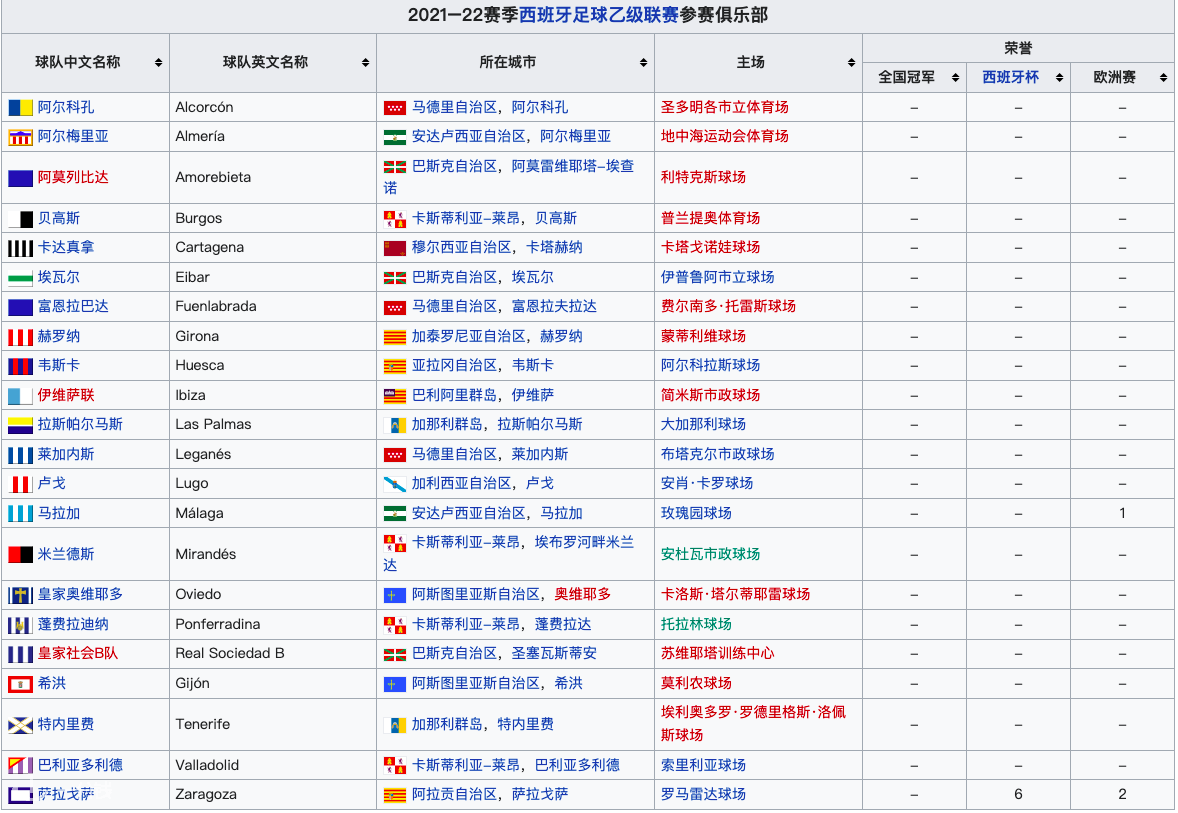Select the Leganés English name cell
1178x813 pixels.
click(x=273, y=455)
